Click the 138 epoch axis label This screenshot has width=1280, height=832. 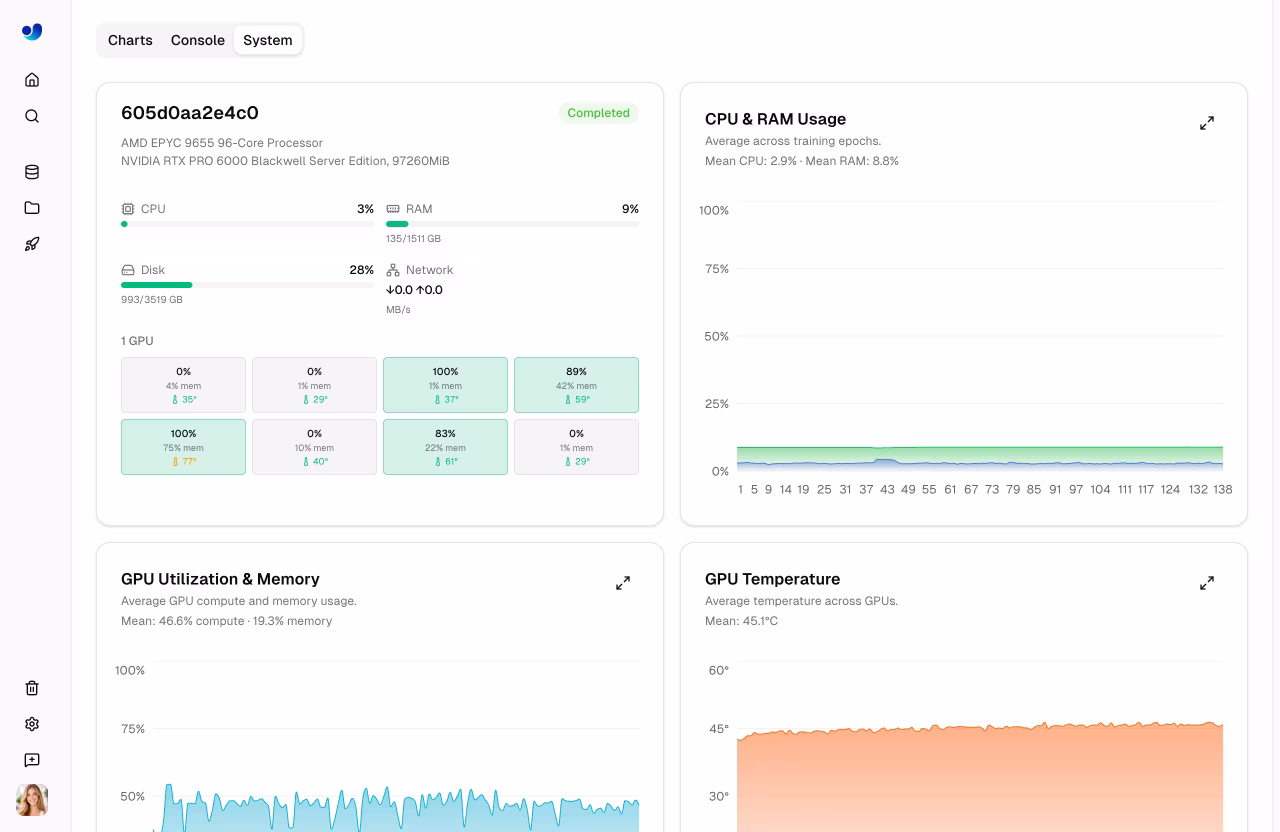1222,489
